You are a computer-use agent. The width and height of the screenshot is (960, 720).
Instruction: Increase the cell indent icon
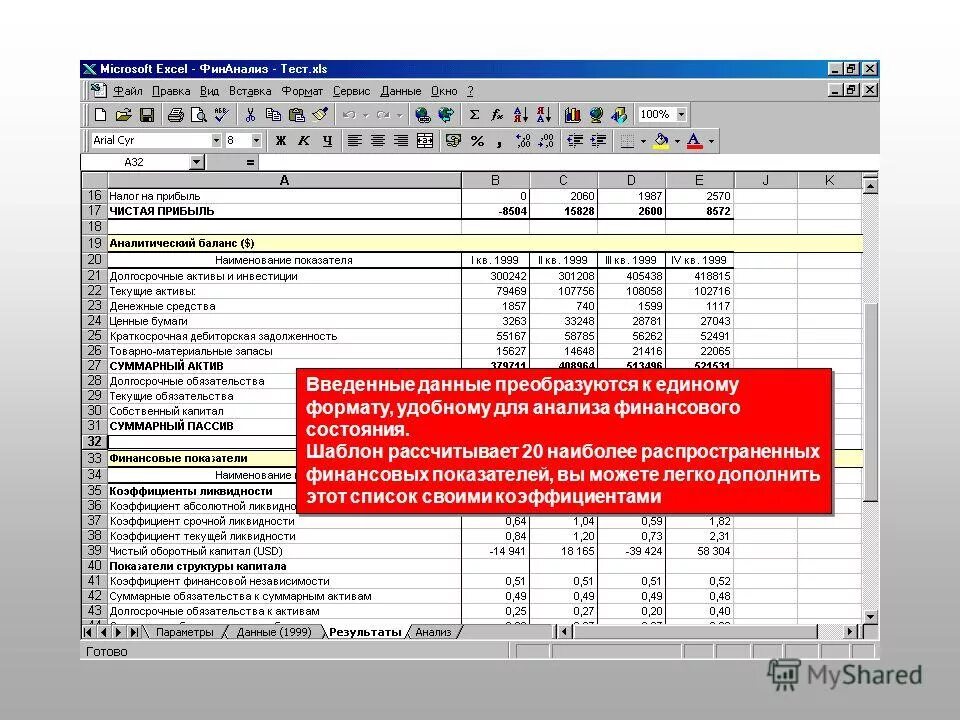coord(598,141)
